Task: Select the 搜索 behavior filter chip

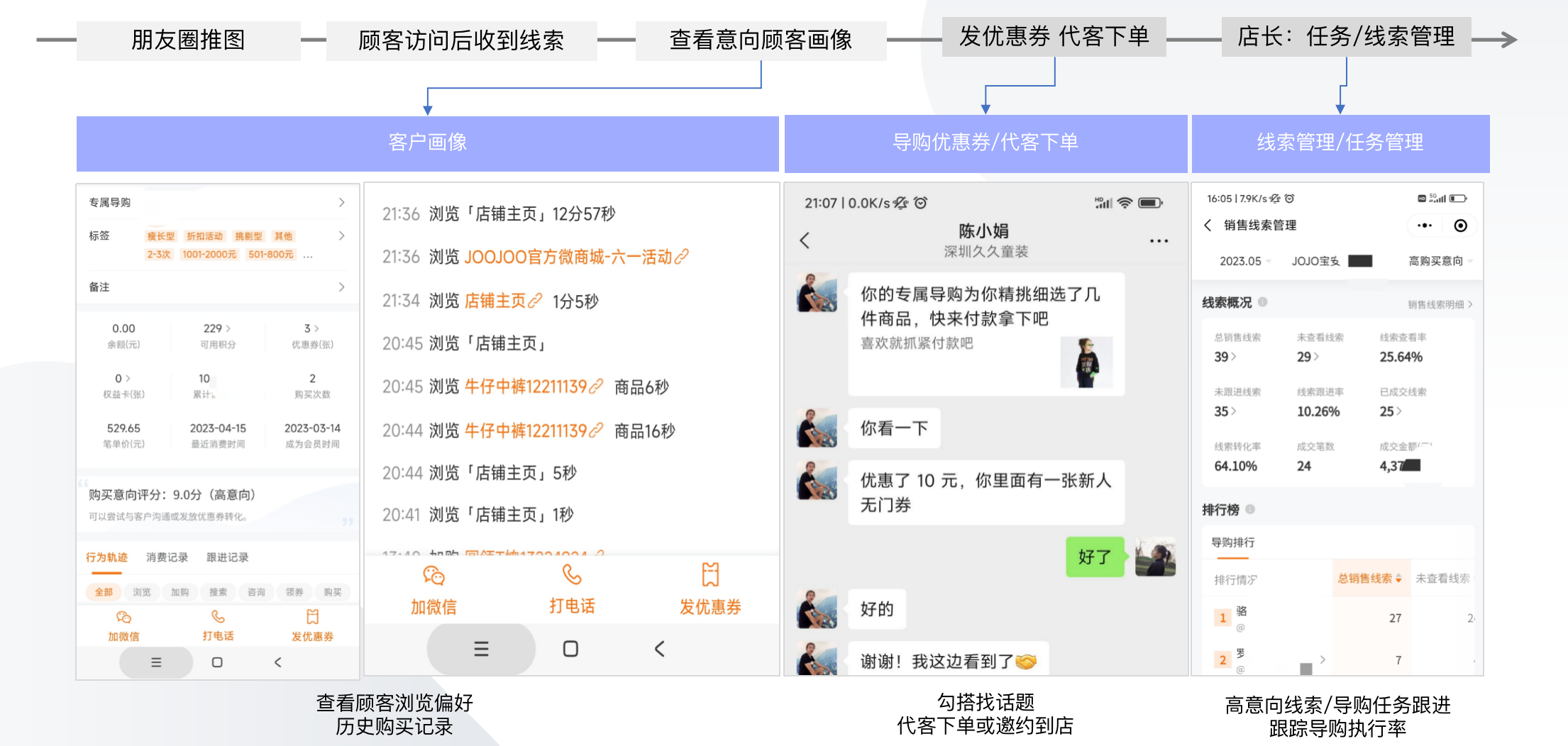Action: 219,592
